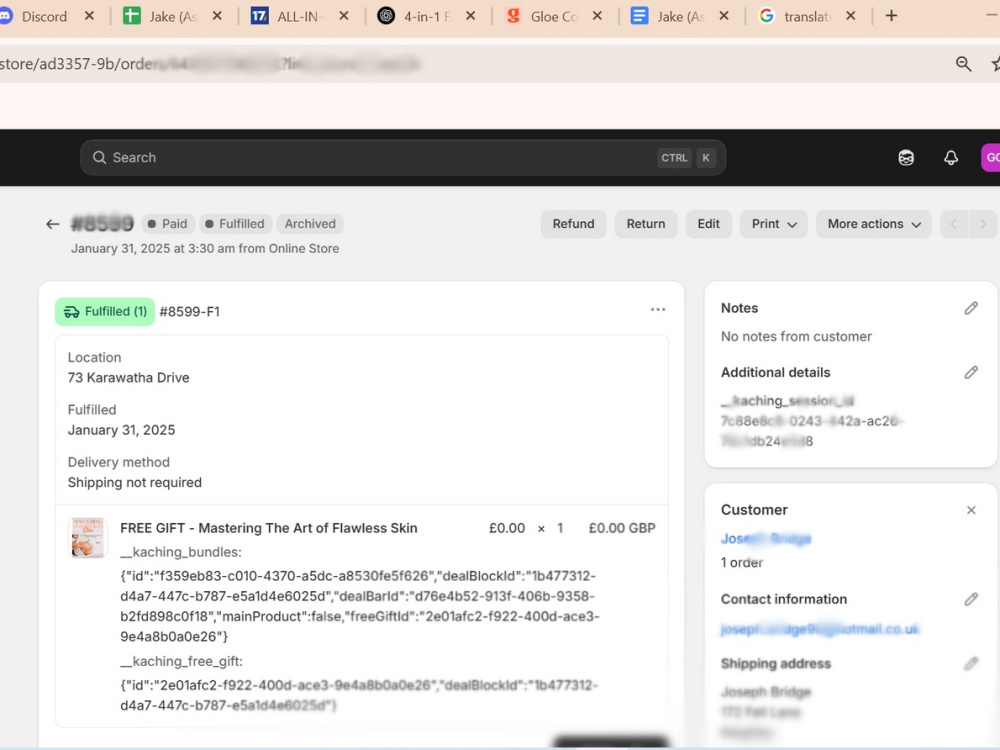This screenshot has width=1000, height=750.
Task: Click the Fulfilled order status badge
Action: point(235,224)
